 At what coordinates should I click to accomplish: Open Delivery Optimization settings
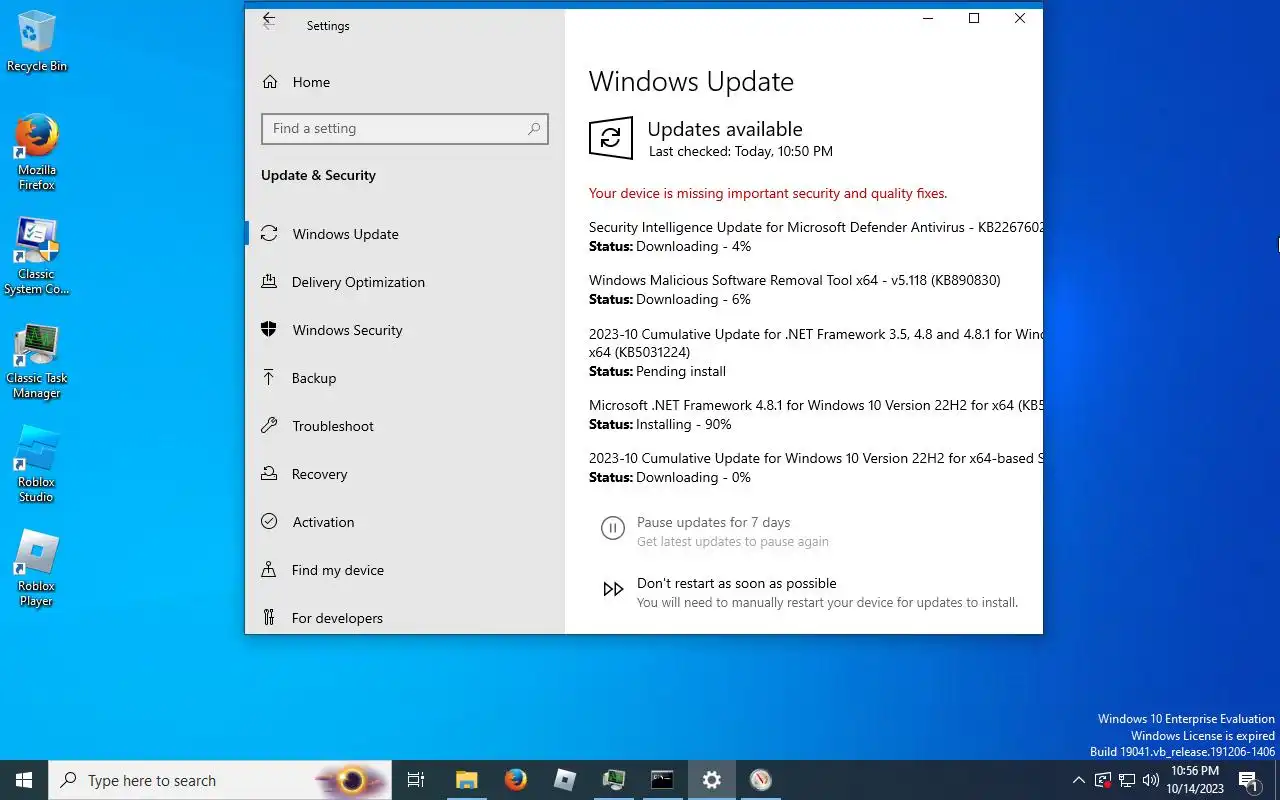point(405,282)
